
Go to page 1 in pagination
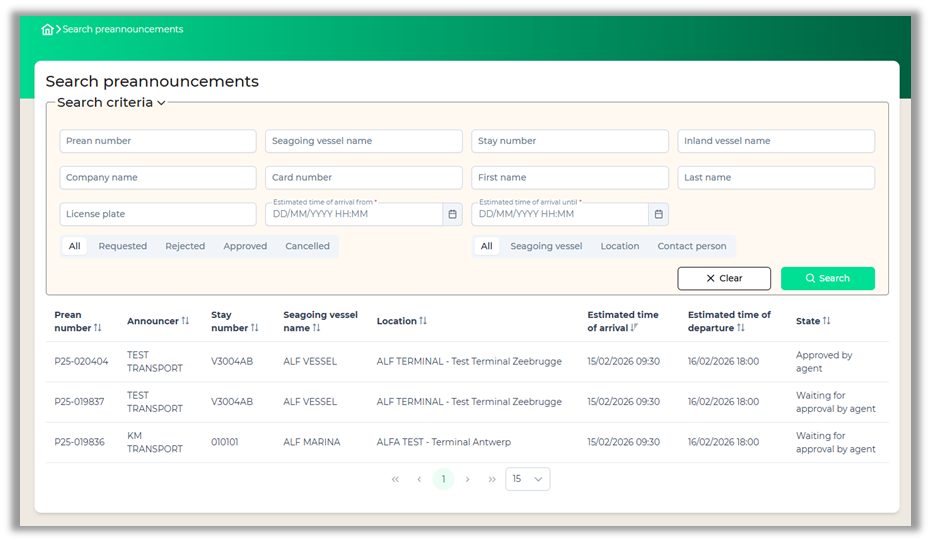click(443, 479)
